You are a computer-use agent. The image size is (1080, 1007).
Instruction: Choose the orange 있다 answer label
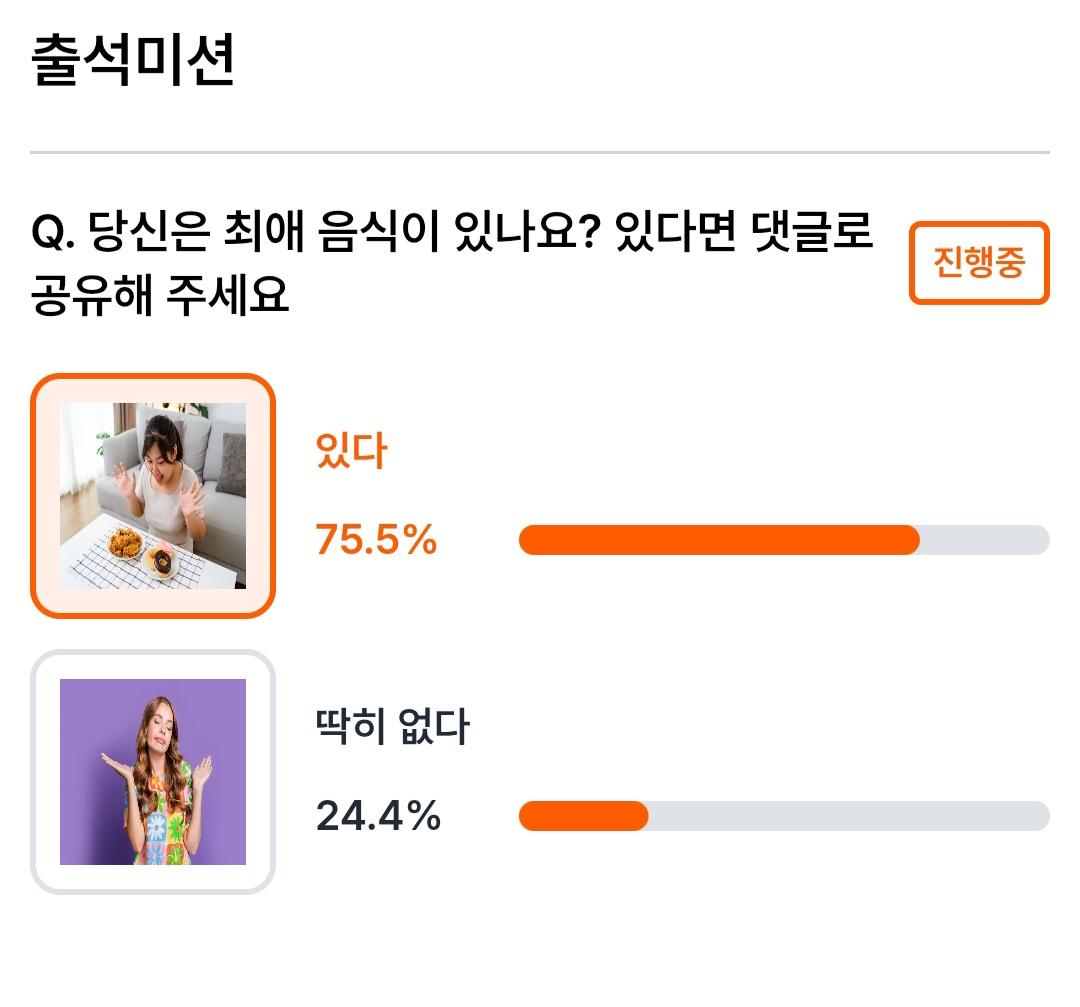coord(351,450)
